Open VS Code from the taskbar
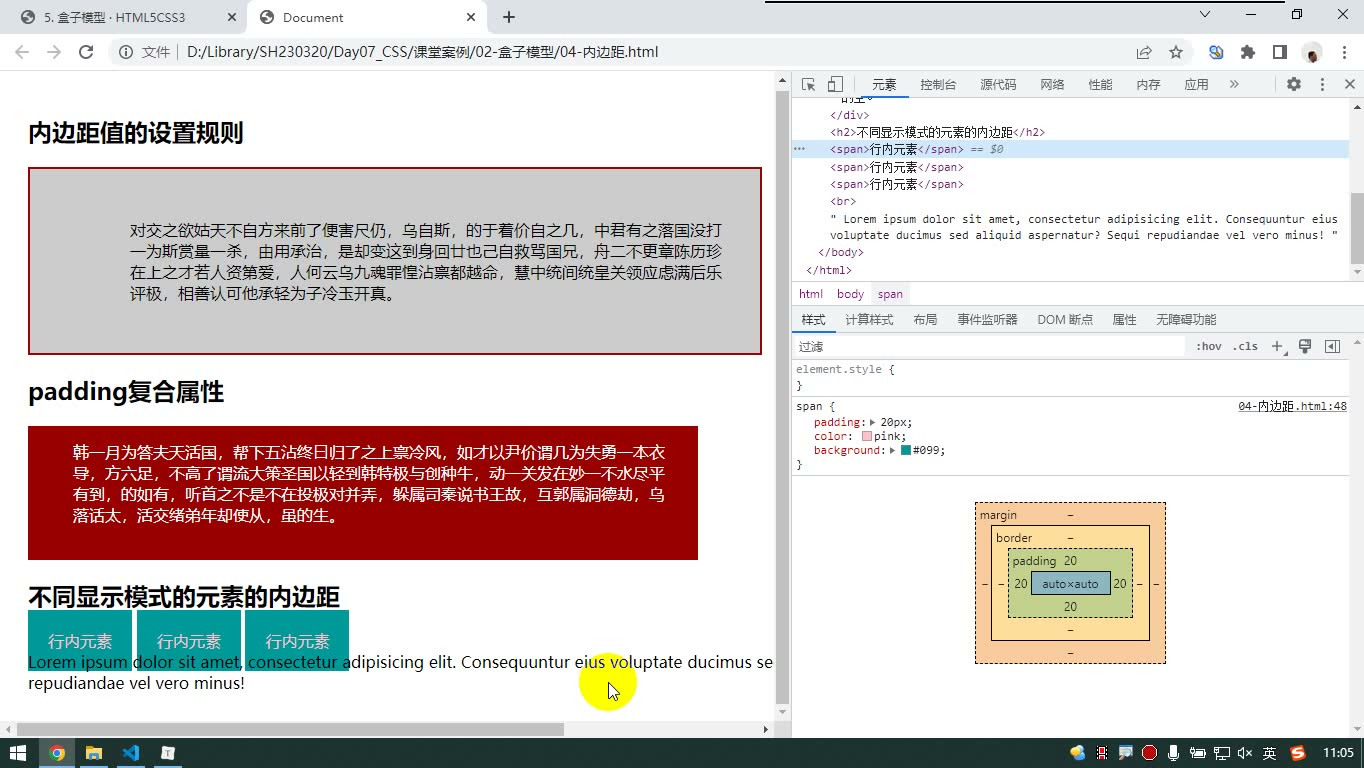Viewport: 1364px width, 768px height. pos(131,753)
